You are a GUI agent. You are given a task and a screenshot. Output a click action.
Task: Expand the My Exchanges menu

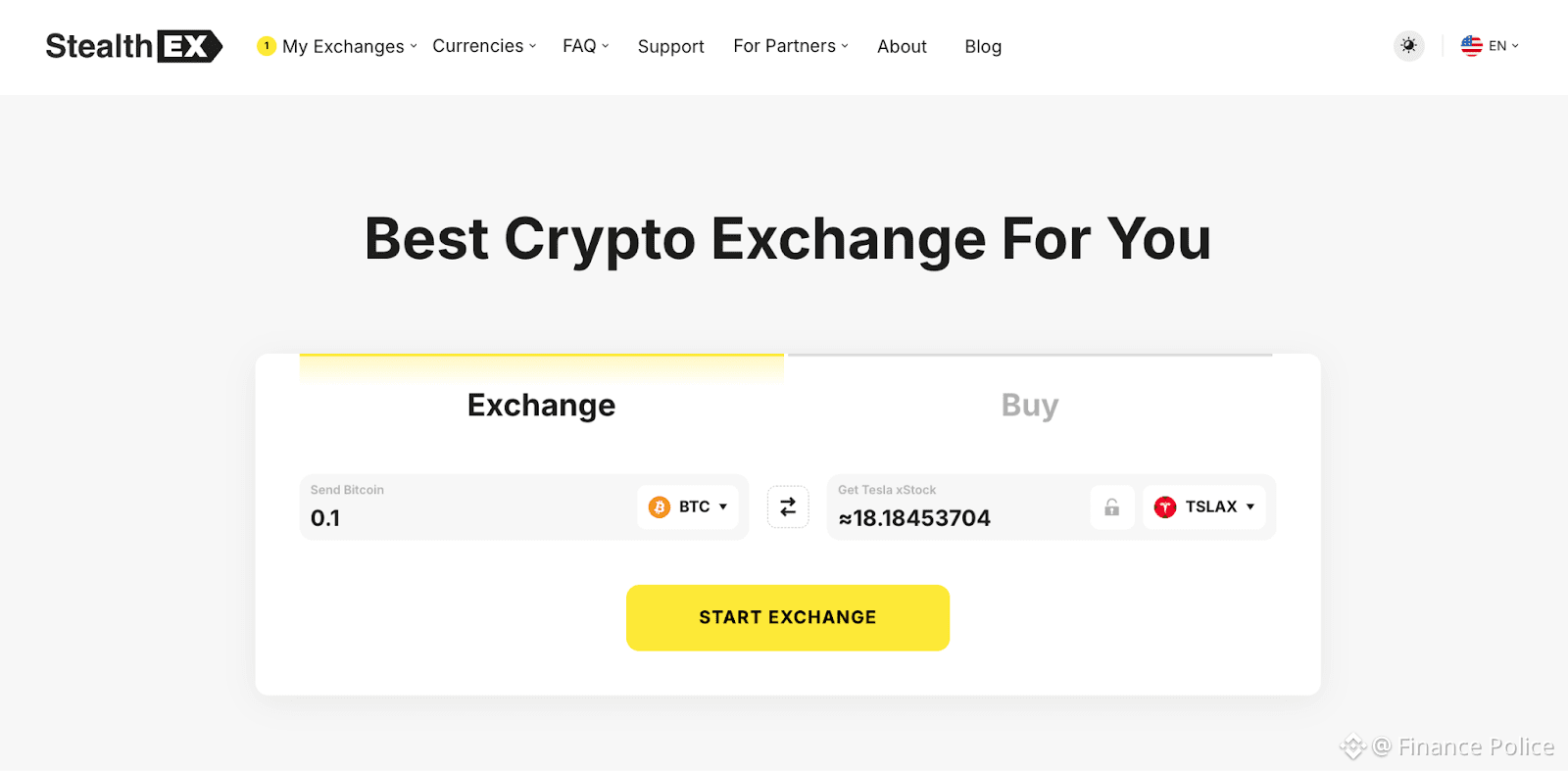[x=344, y=46]
